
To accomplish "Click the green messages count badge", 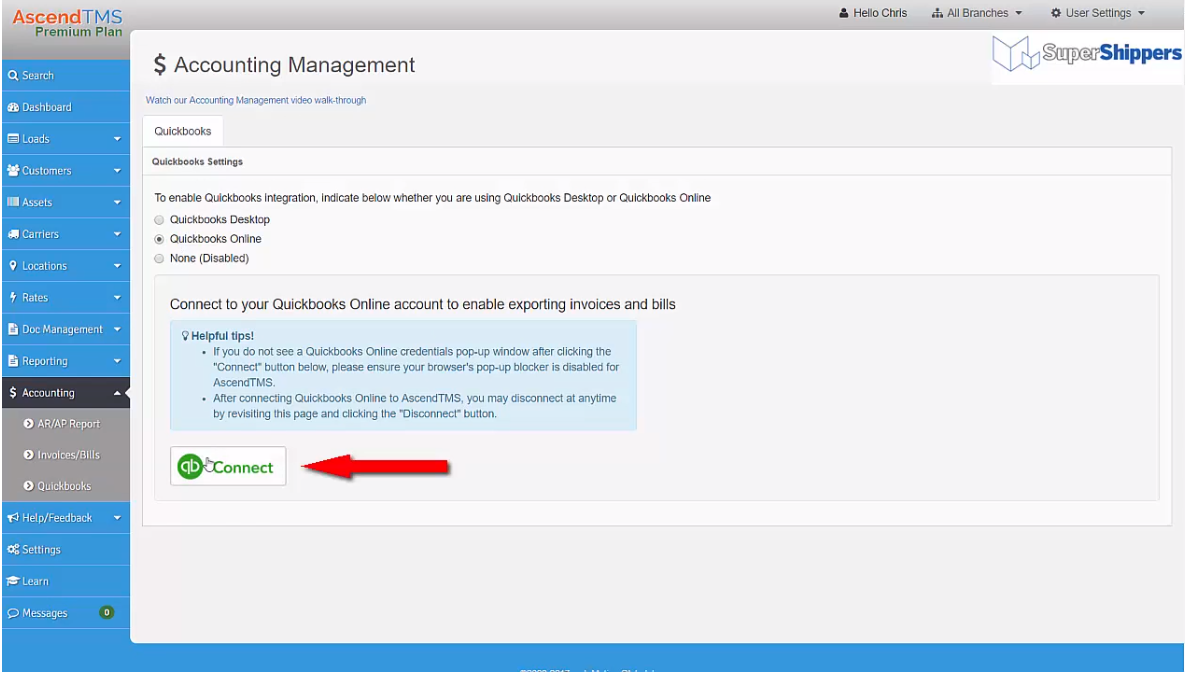I will click(x=107, y=613).
